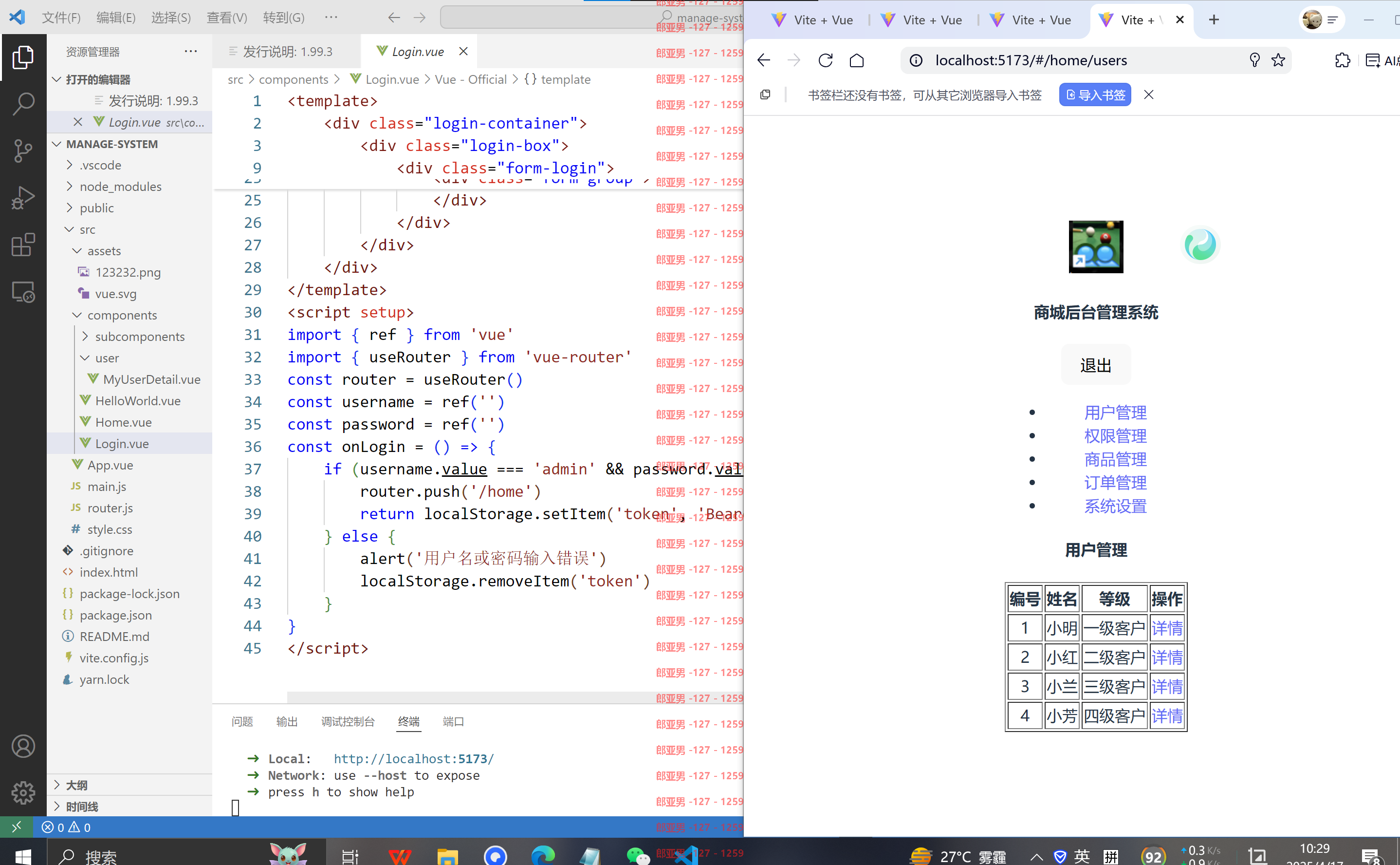Switch to the Problems panel tab

[x=242, y=721]
